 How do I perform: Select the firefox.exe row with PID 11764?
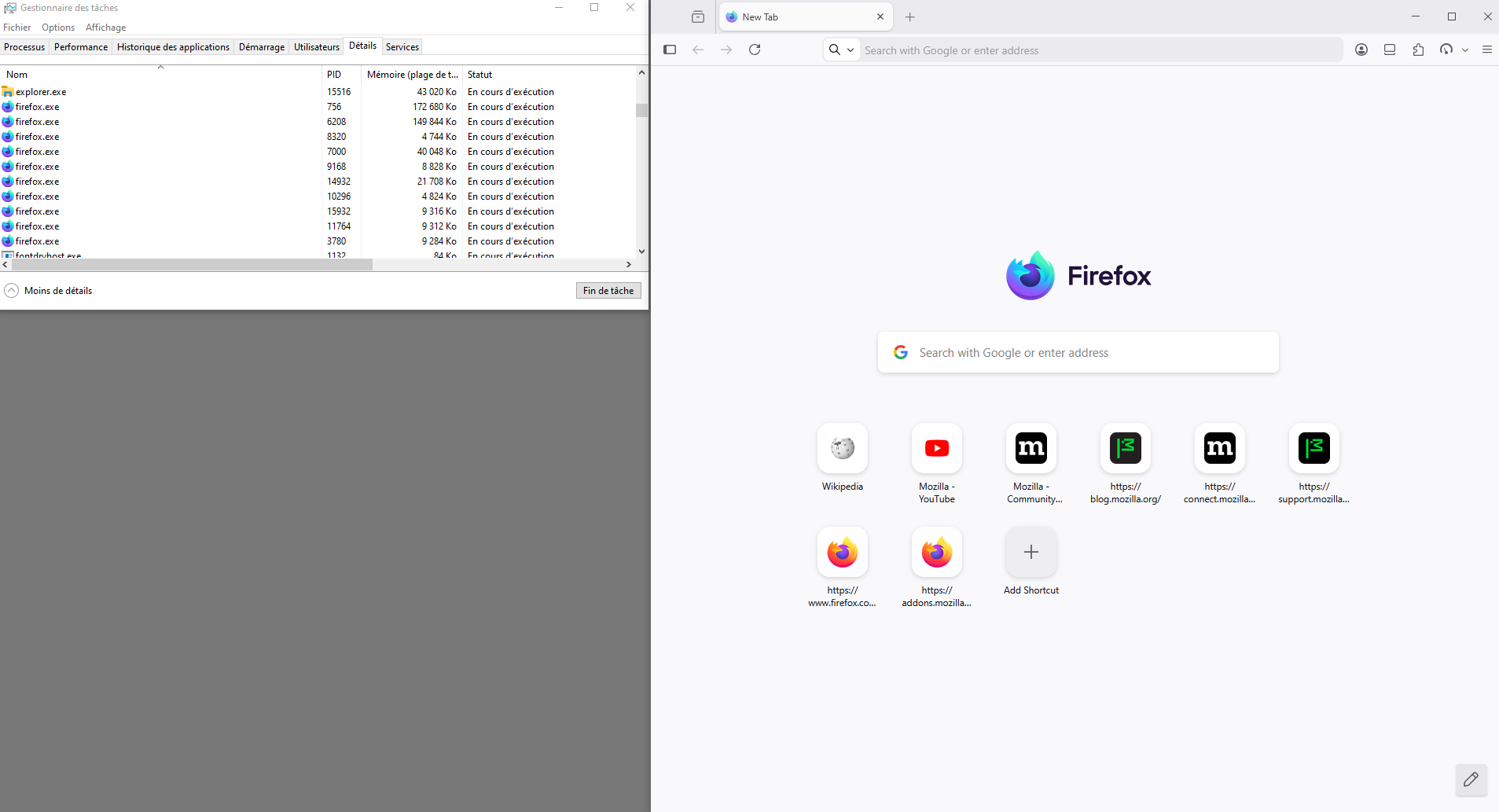318,226
